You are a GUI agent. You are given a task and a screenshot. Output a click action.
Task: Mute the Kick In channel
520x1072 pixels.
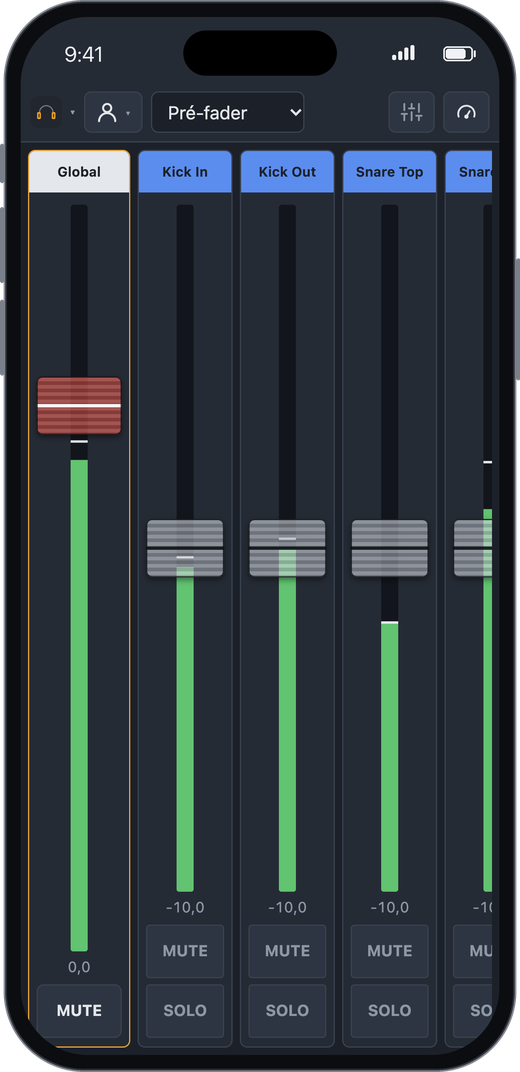coord(185,951)
